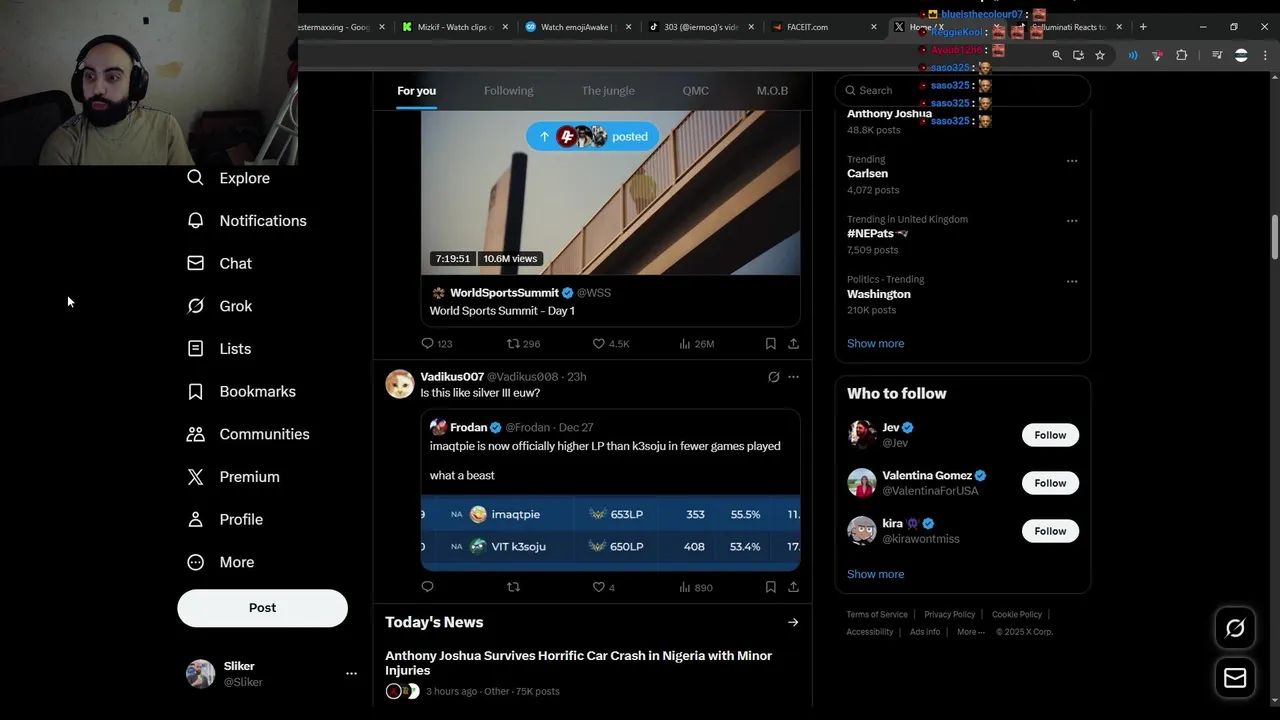Bookmark the World Sports Summit post
Screen dimensions: 1280x720
tap(771, 343)
